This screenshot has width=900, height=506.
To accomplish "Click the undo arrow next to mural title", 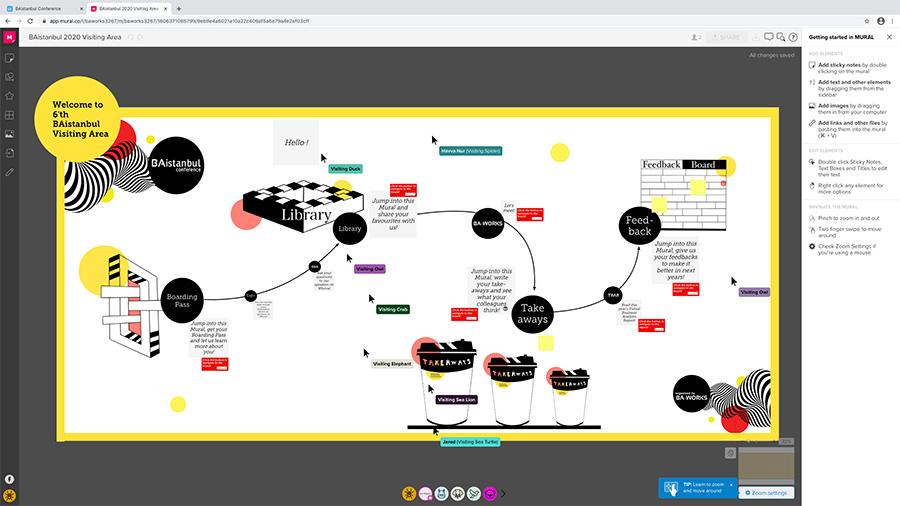I will coord(131,37).
